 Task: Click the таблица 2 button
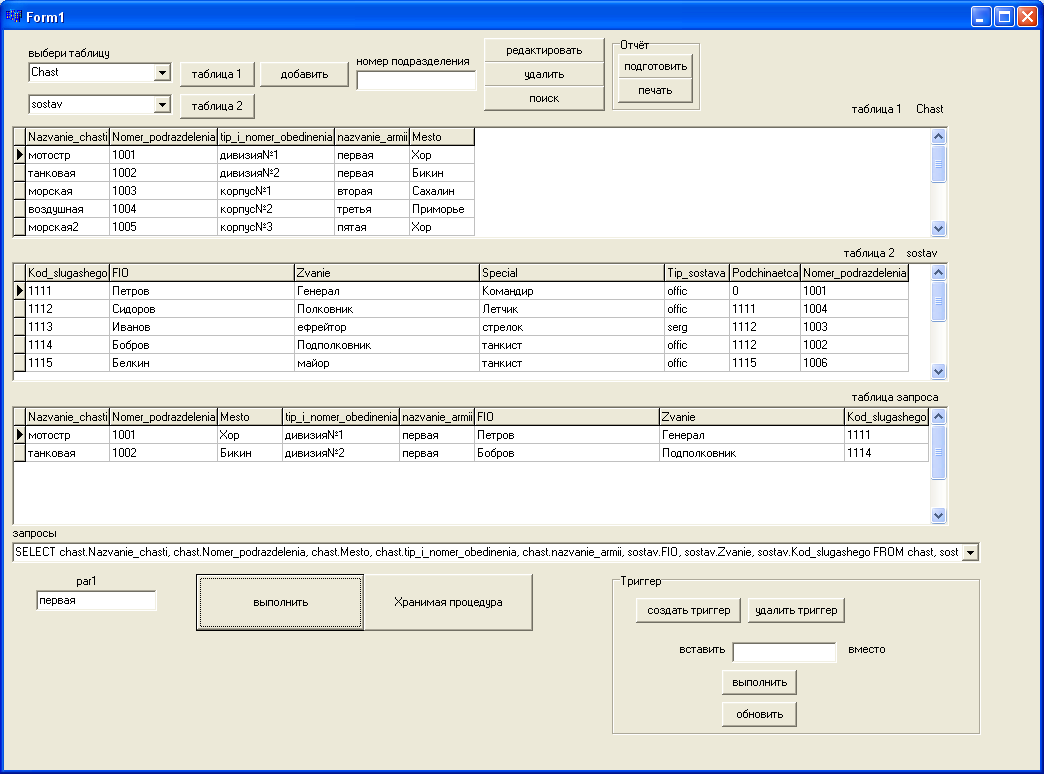(217, 106)
